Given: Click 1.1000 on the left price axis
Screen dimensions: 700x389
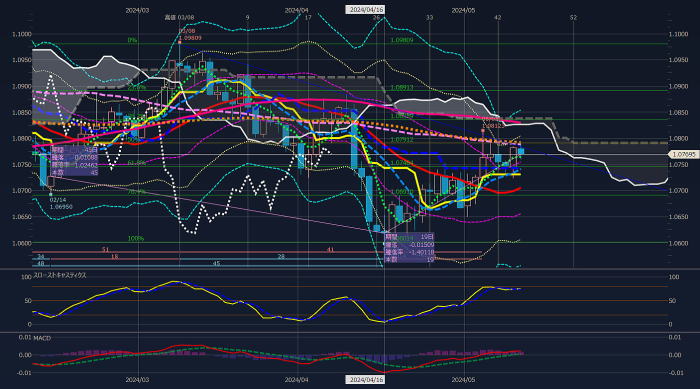Looking at the screenshot, I should tap(21, 34).
